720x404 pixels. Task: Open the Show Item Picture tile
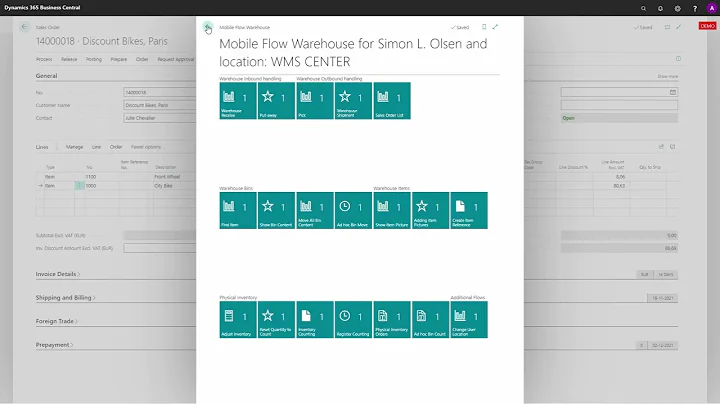coord(392,210)
